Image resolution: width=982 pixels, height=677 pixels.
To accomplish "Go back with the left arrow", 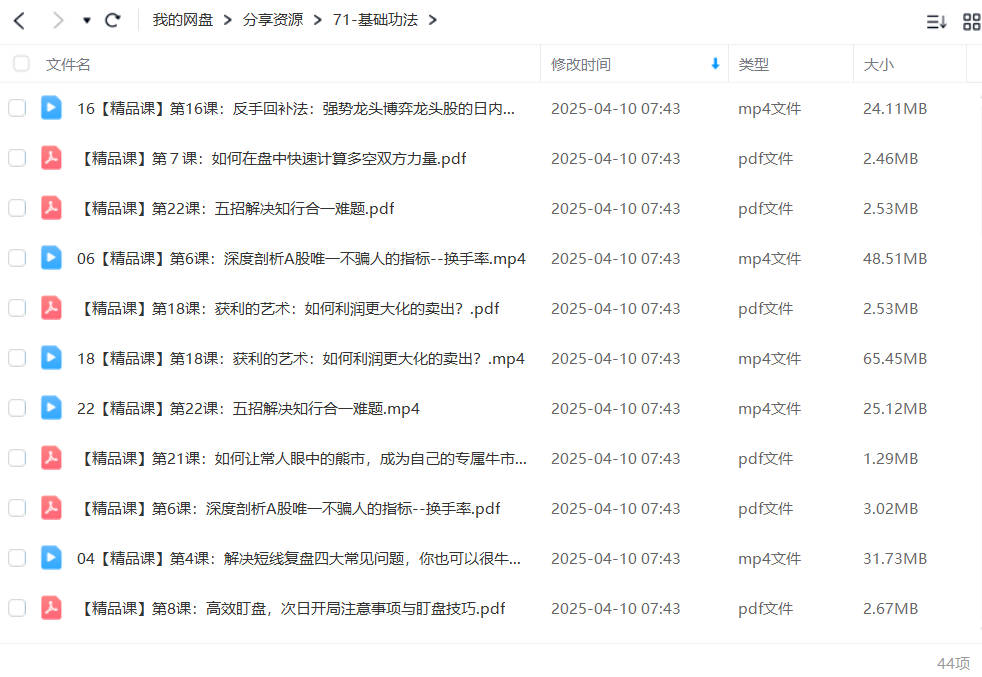I will point(19,21).
